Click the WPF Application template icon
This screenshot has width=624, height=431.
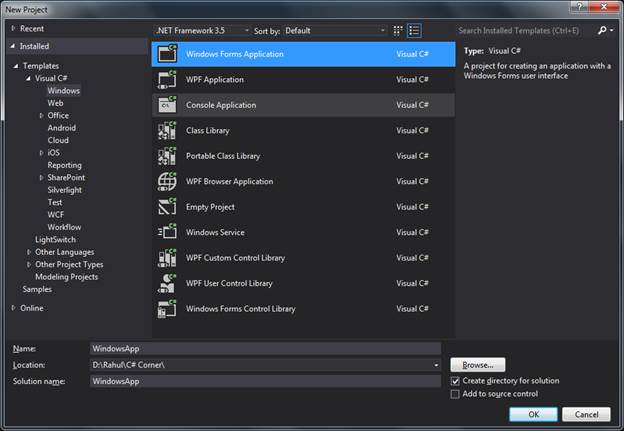point(167,79)
